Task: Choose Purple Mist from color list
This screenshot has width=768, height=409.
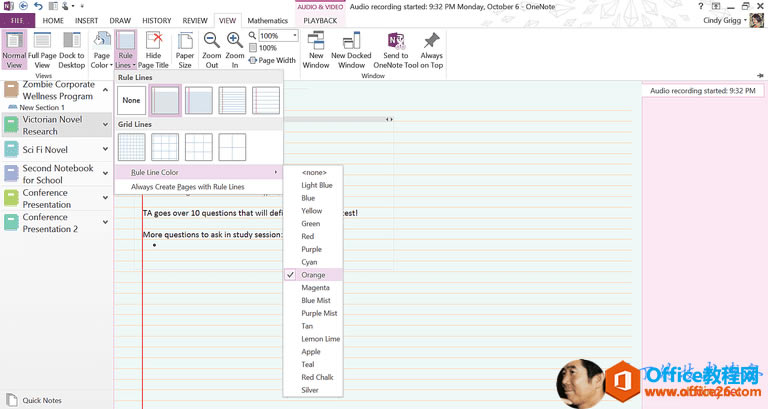Action: 319,313
